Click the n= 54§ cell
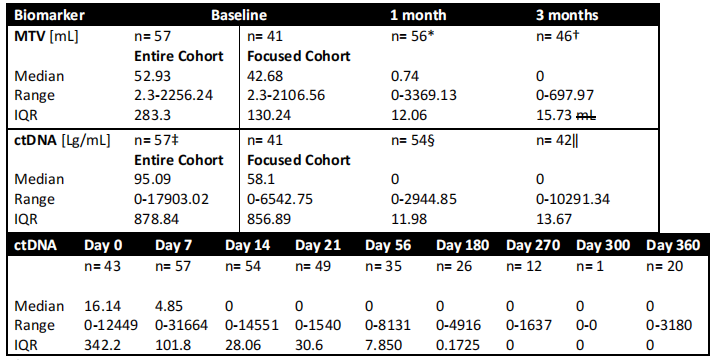712x360 pixels. click(413, 140)
